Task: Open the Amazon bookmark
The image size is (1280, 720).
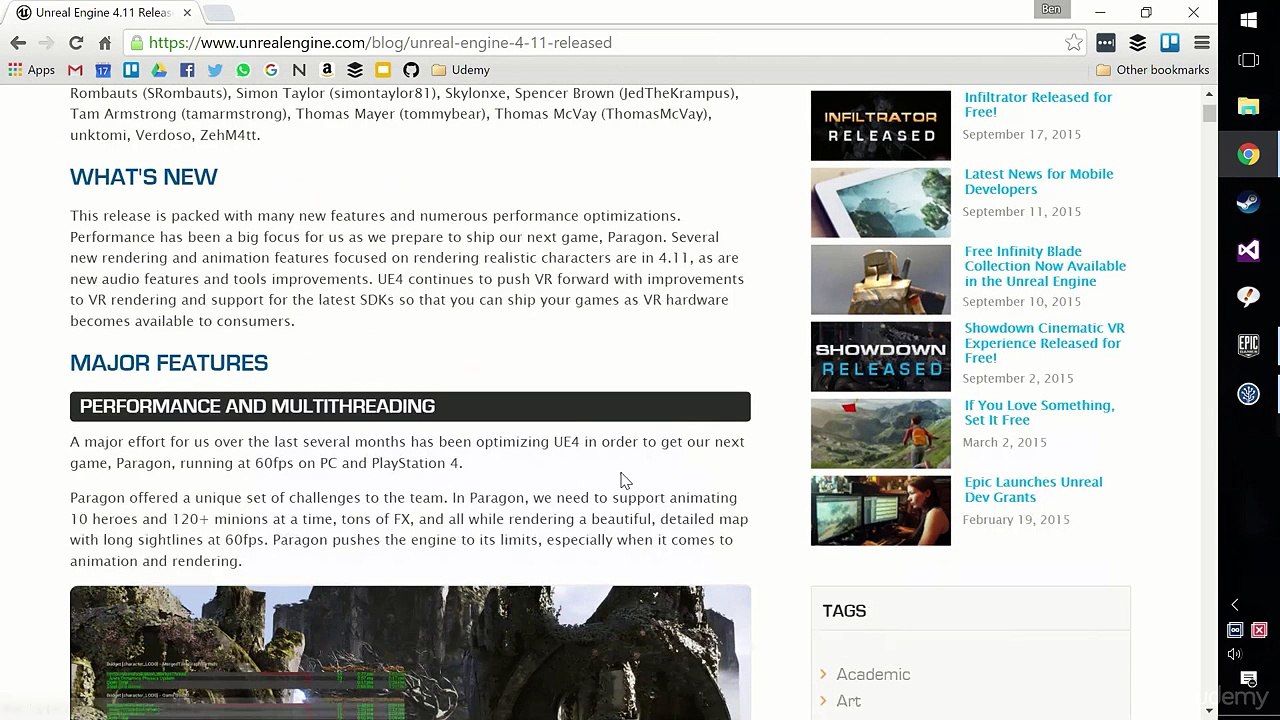Action: (x=327, y=70)
